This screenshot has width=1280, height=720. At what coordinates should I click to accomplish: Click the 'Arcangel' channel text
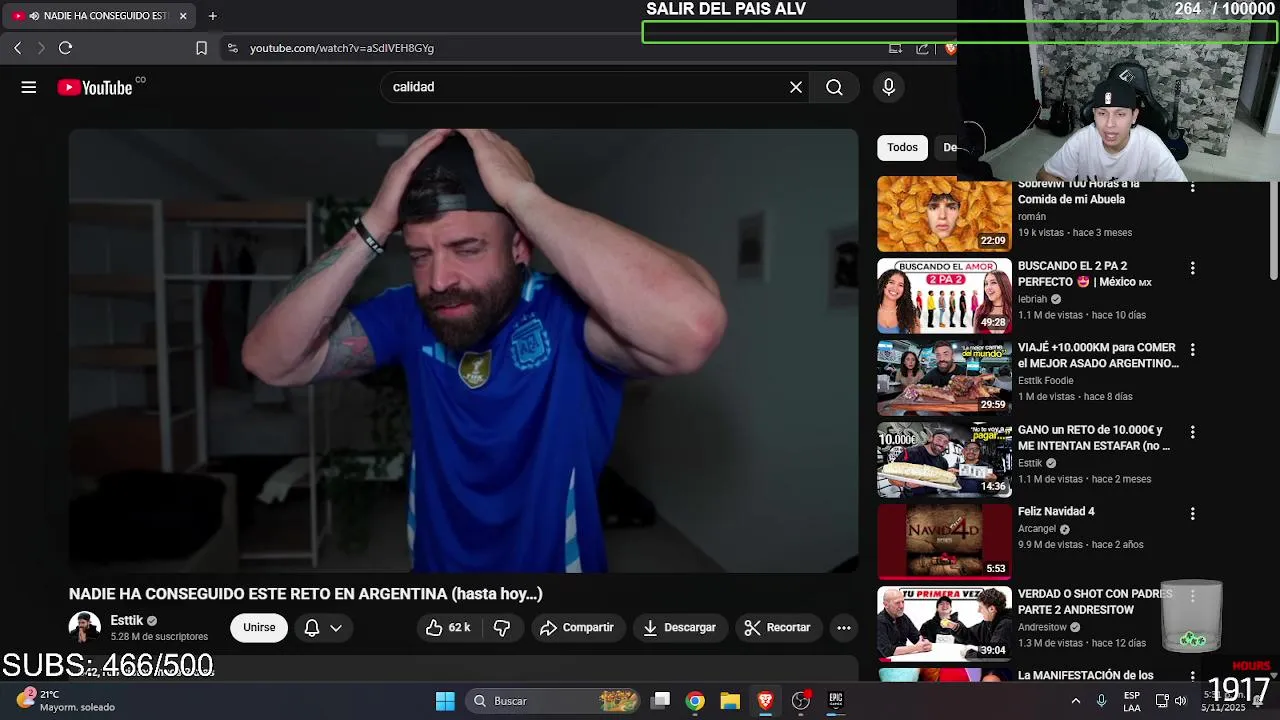(x=1037, y=529)
